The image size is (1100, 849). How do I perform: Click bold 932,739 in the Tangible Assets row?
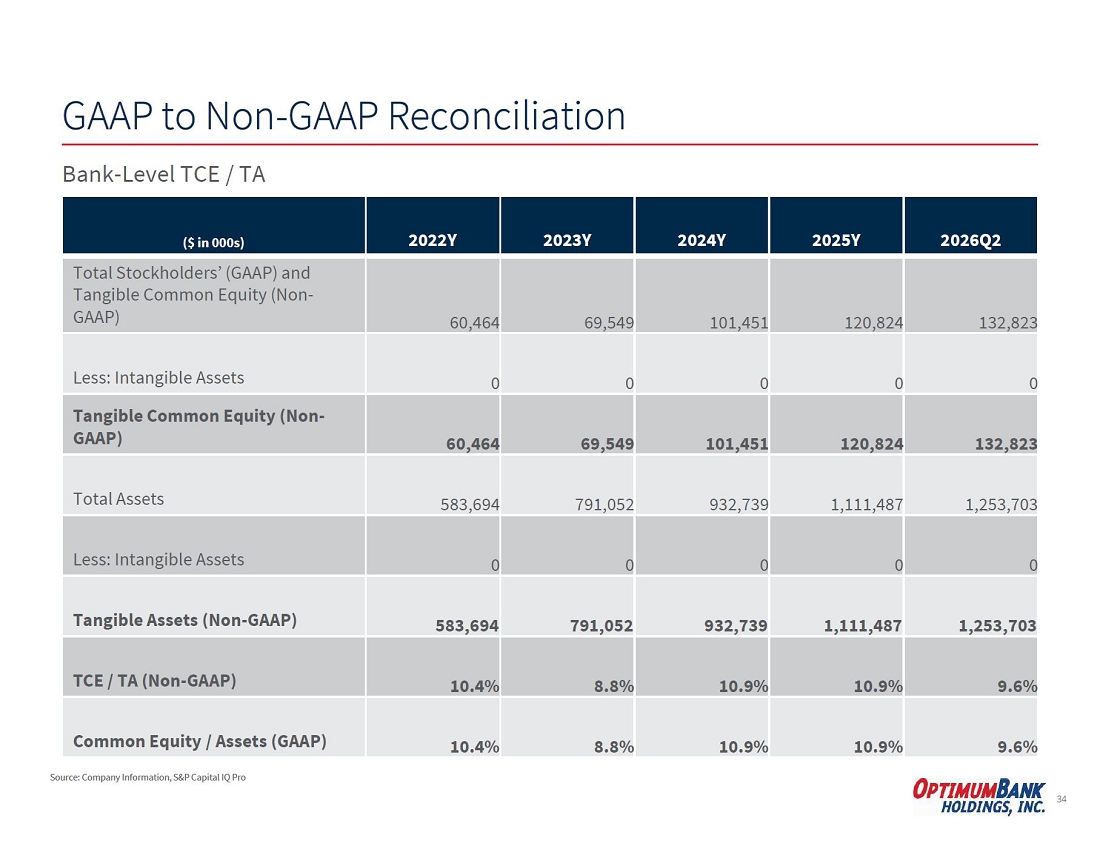[x=736, y=626]
